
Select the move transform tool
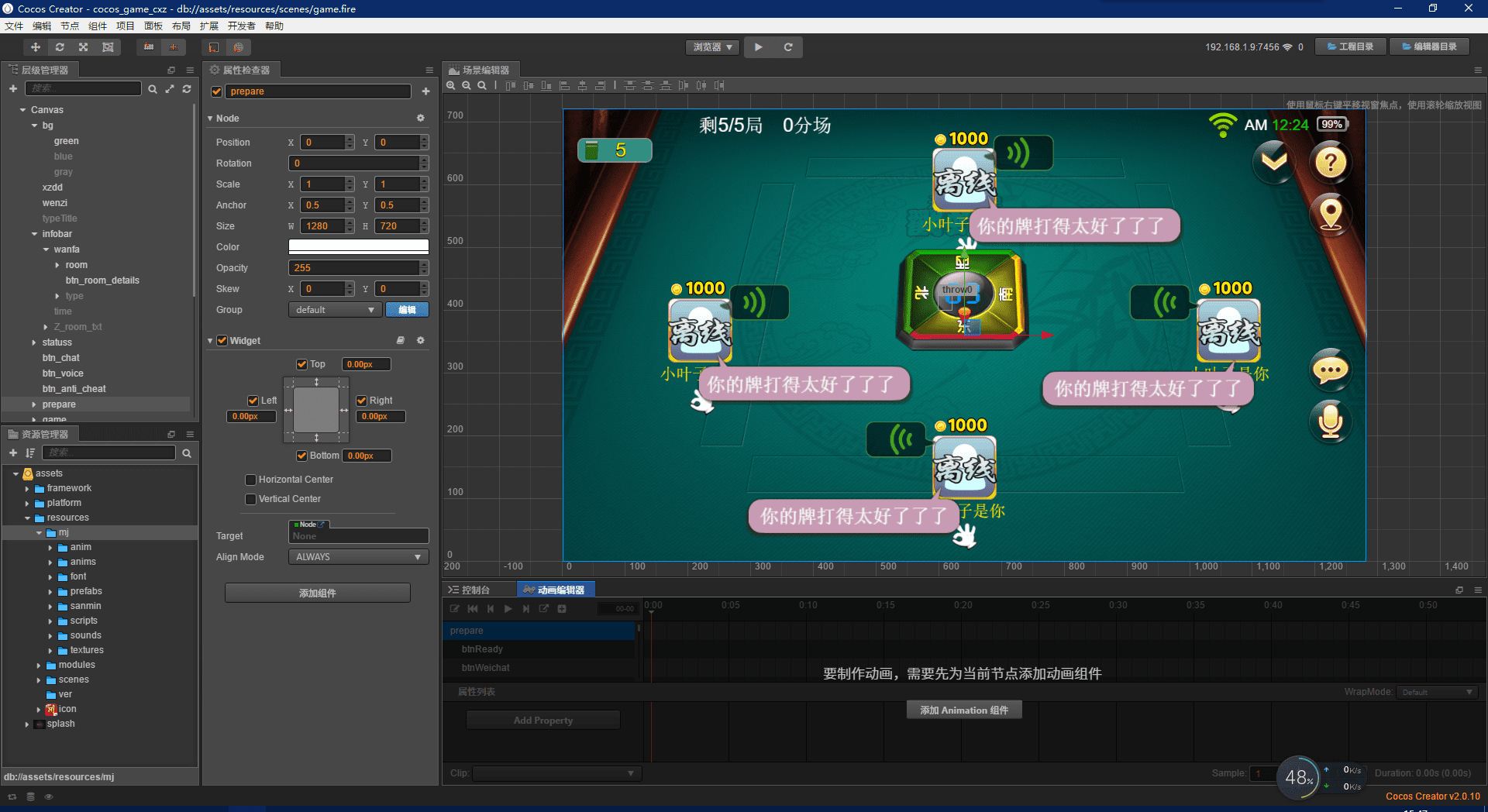point(36,47)
